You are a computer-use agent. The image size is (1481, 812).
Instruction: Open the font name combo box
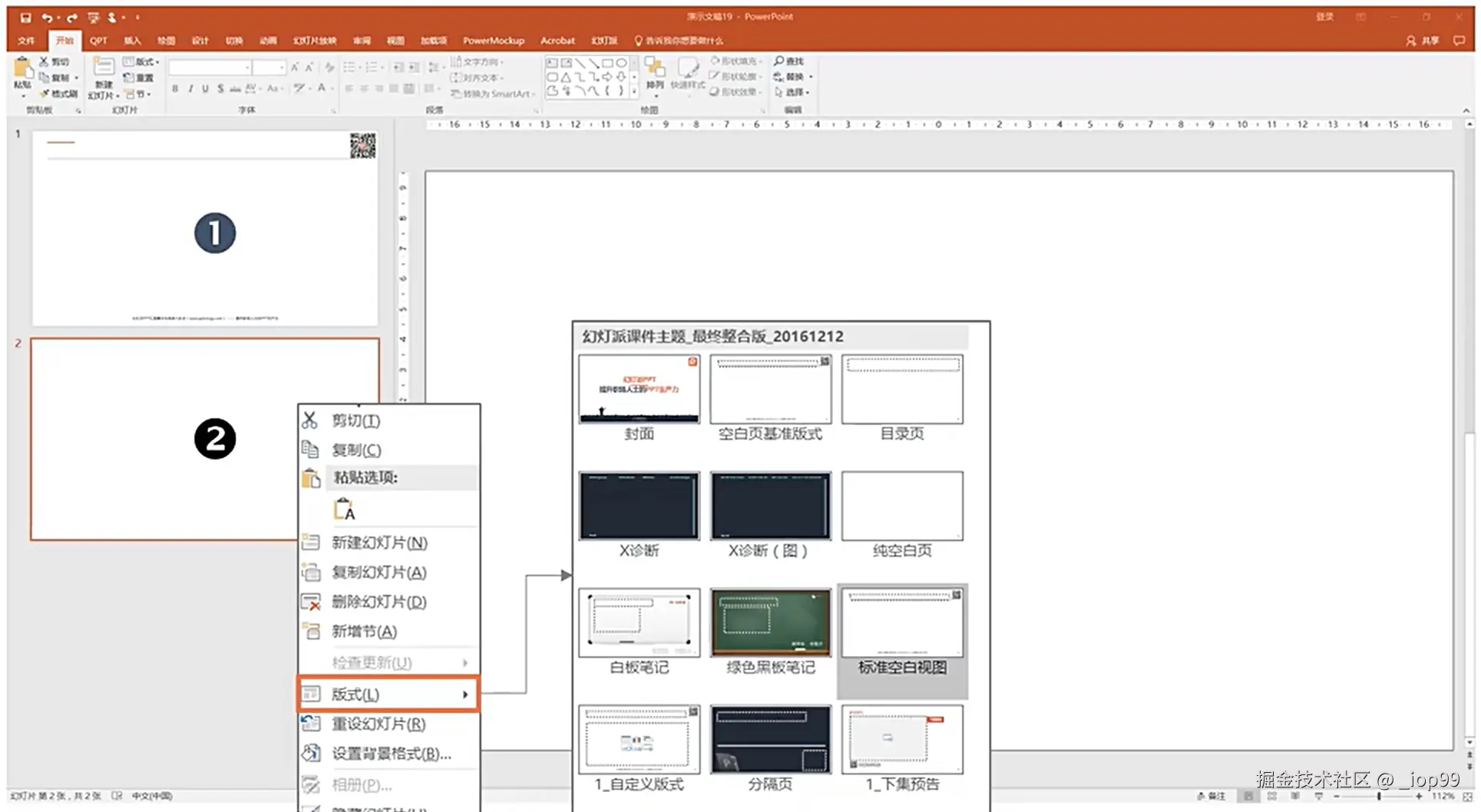pyautogui.click(x=210, y=68)
